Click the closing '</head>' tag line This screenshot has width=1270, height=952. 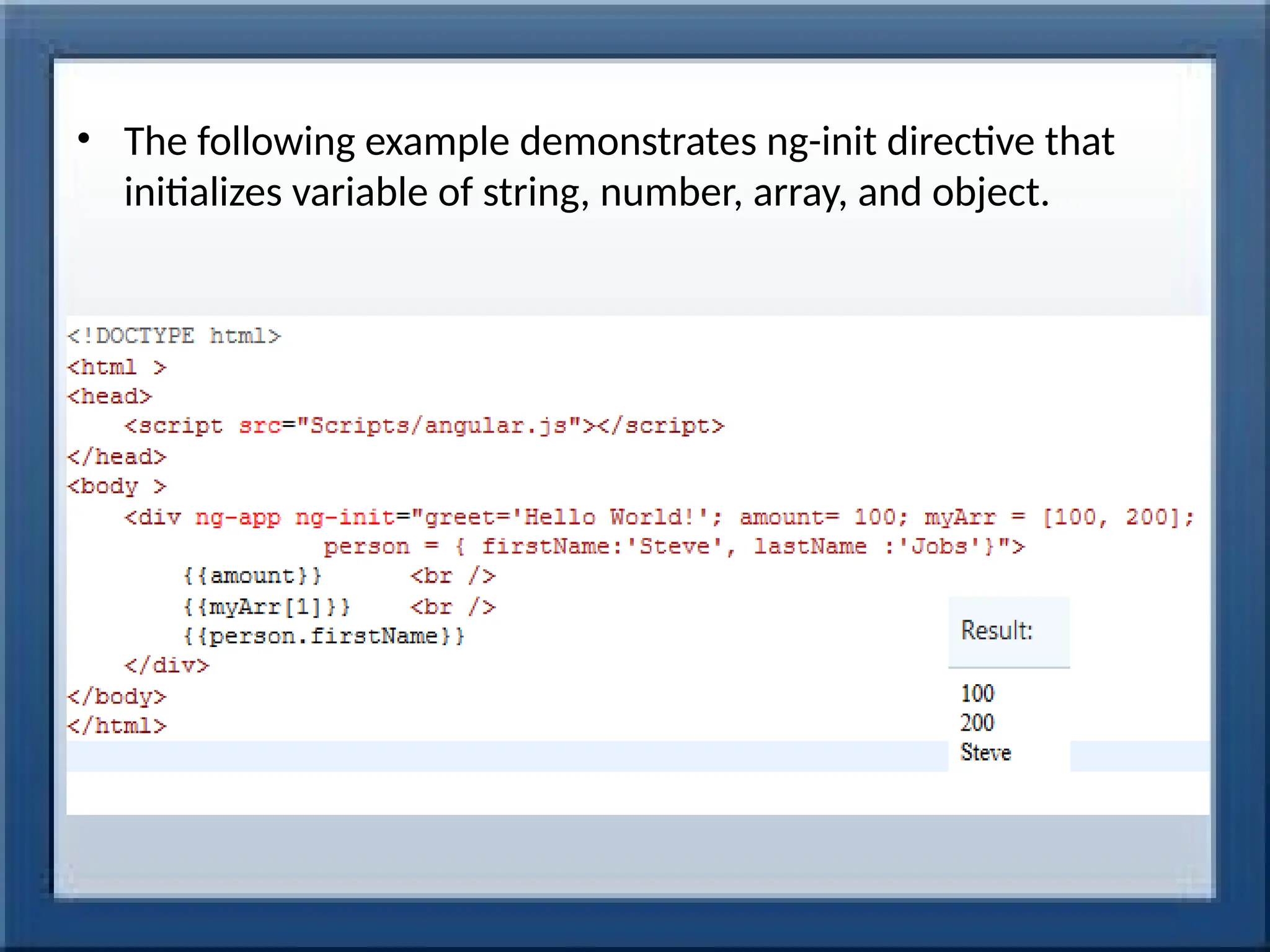[117, 457]
